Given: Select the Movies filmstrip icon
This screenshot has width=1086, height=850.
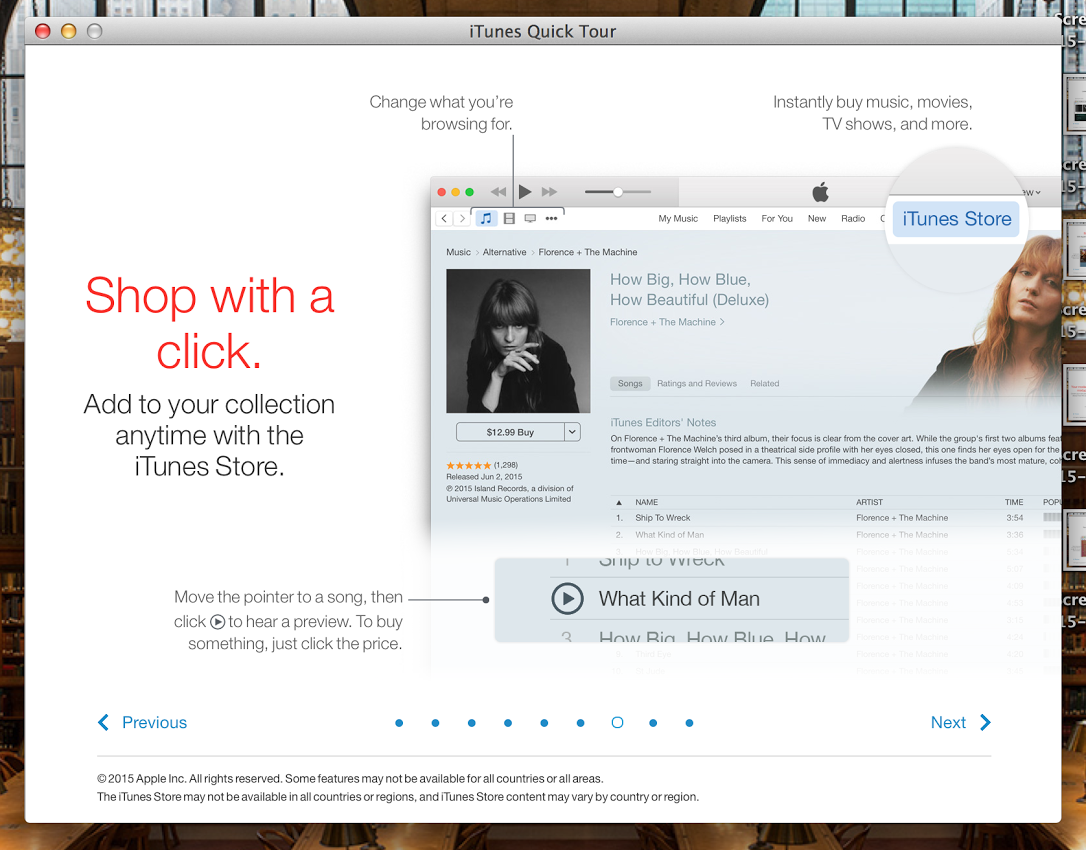Looking at the screenshot, I should pos(509,218).
